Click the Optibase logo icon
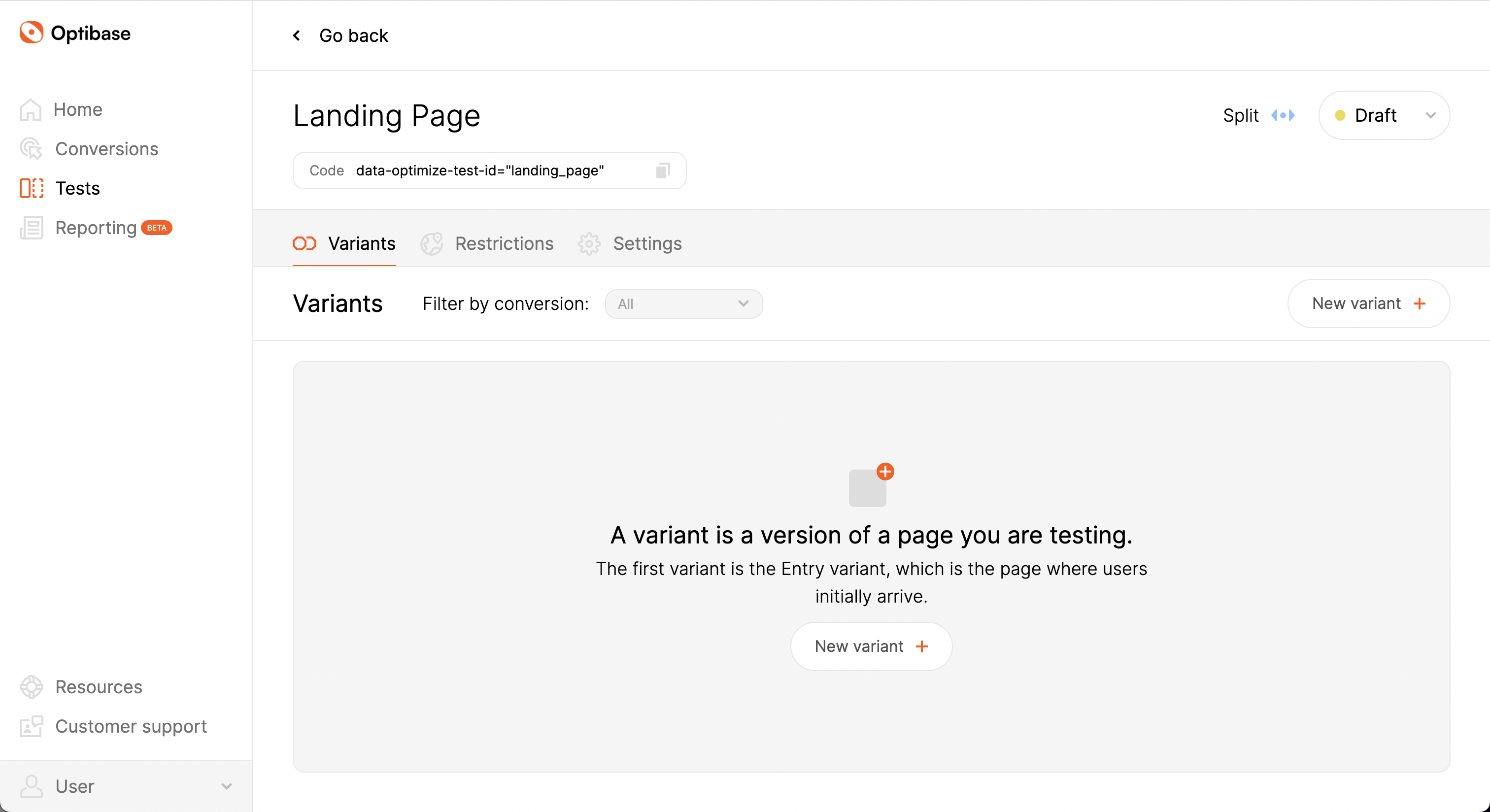 point(31,33)
